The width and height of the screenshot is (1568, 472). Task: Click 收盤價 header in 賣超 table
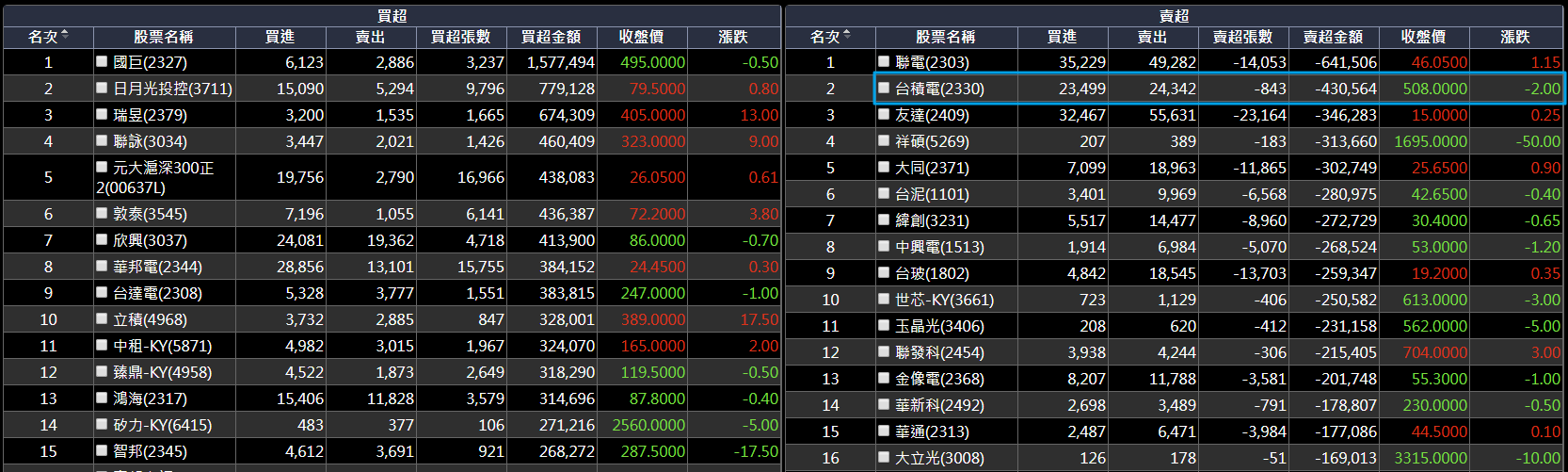coord(1423,37)
